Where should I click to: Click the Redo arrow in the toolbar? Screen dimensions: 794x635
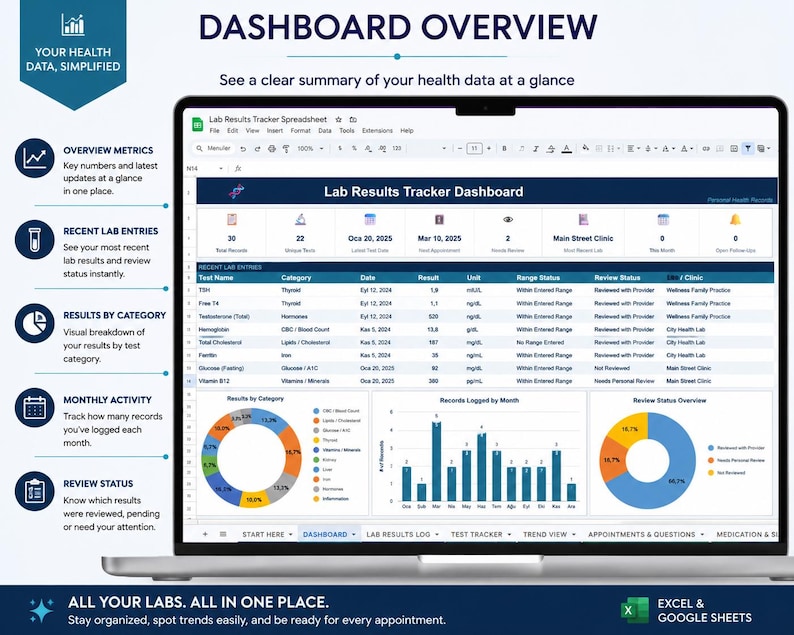257,149
